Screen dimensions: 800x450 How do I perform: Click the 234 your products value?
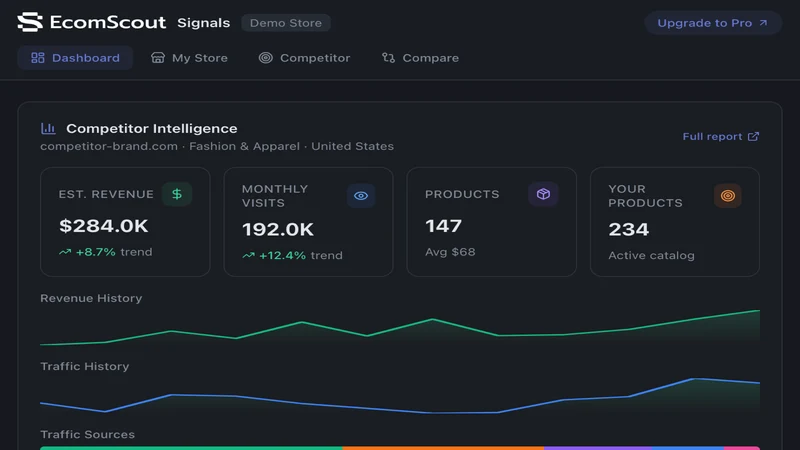point(629,230)
